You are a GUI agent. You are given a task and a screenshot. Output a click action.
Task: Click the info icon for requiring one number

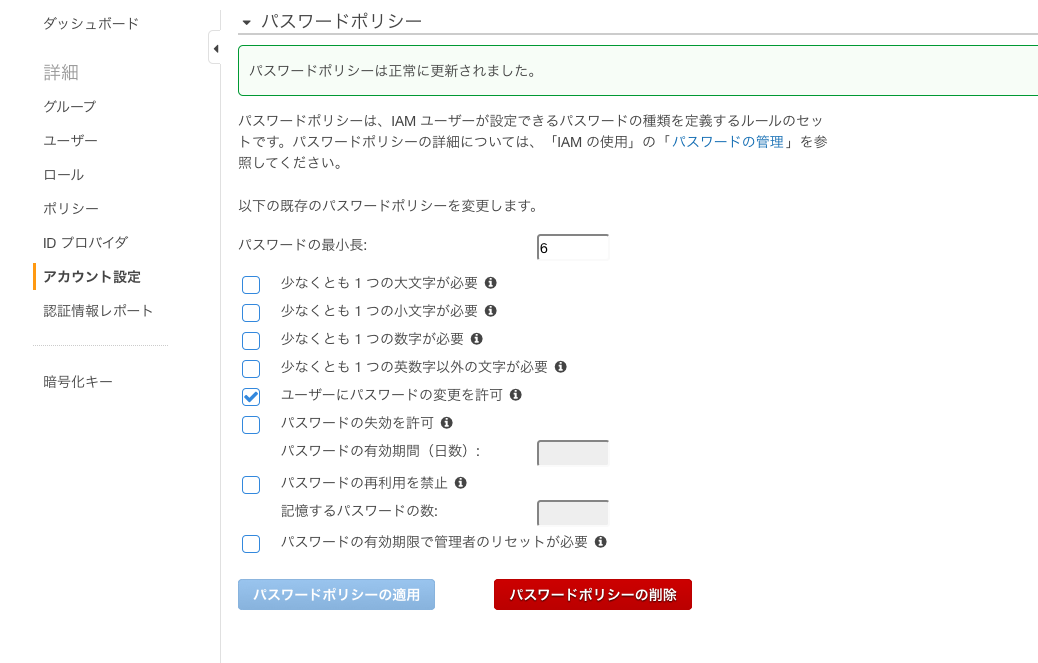tap(478, 340)
